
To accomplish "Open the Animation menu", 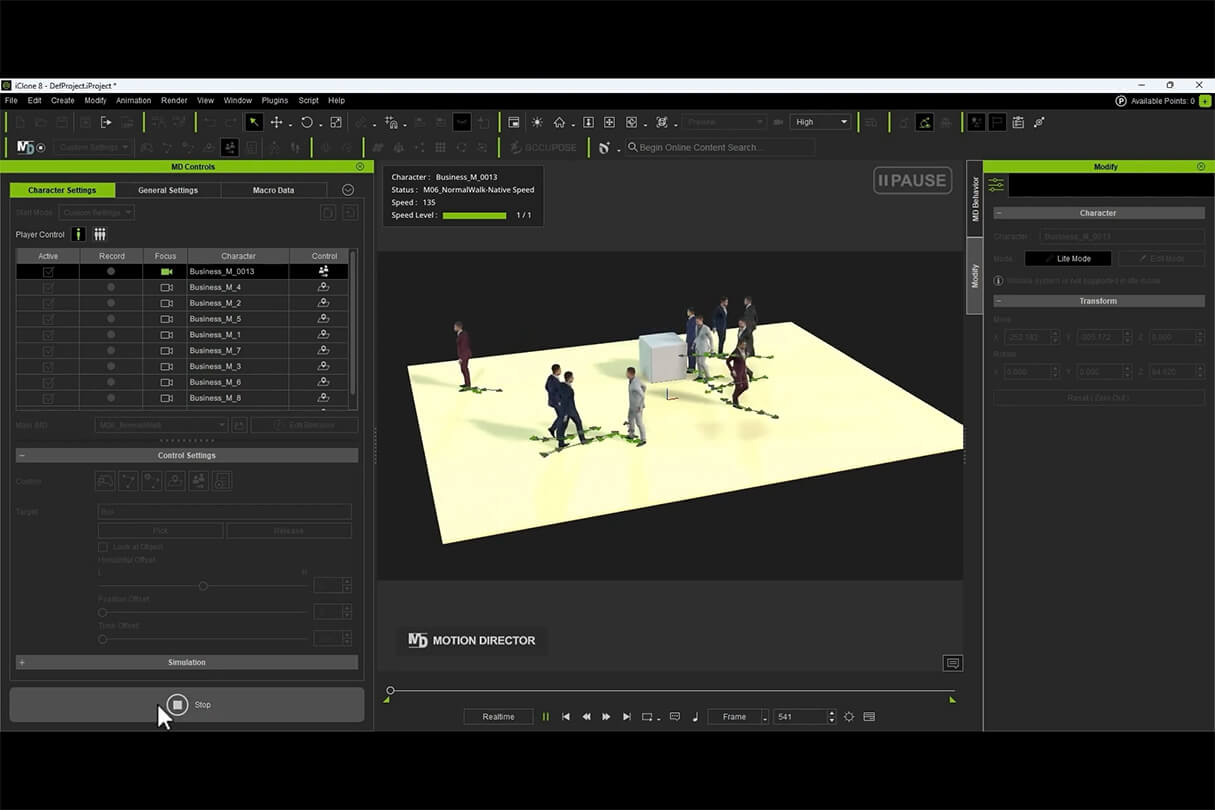I will point(133,100).
